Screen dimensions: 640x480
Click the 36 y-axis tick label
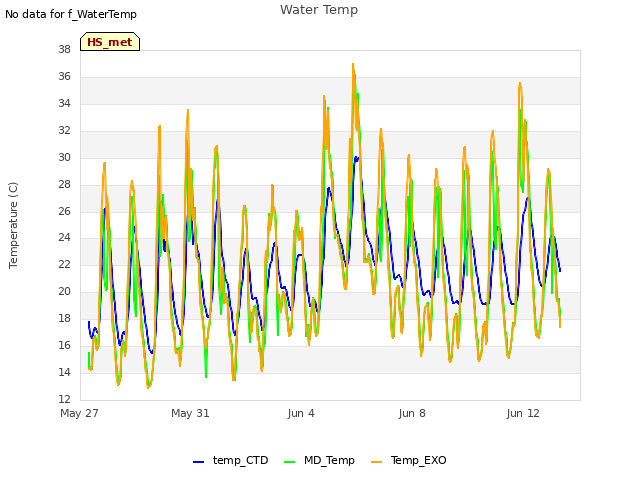point(64,76)
